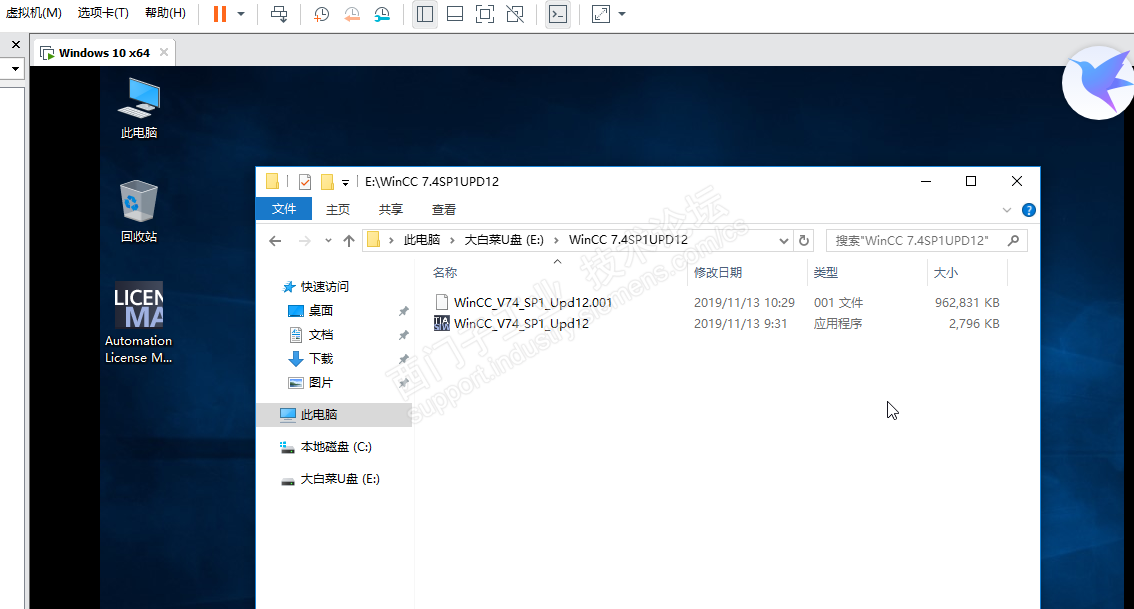The image size is (1134, 609).
Task: Click the revert to snapshot icon
Action: click(352, 14)
